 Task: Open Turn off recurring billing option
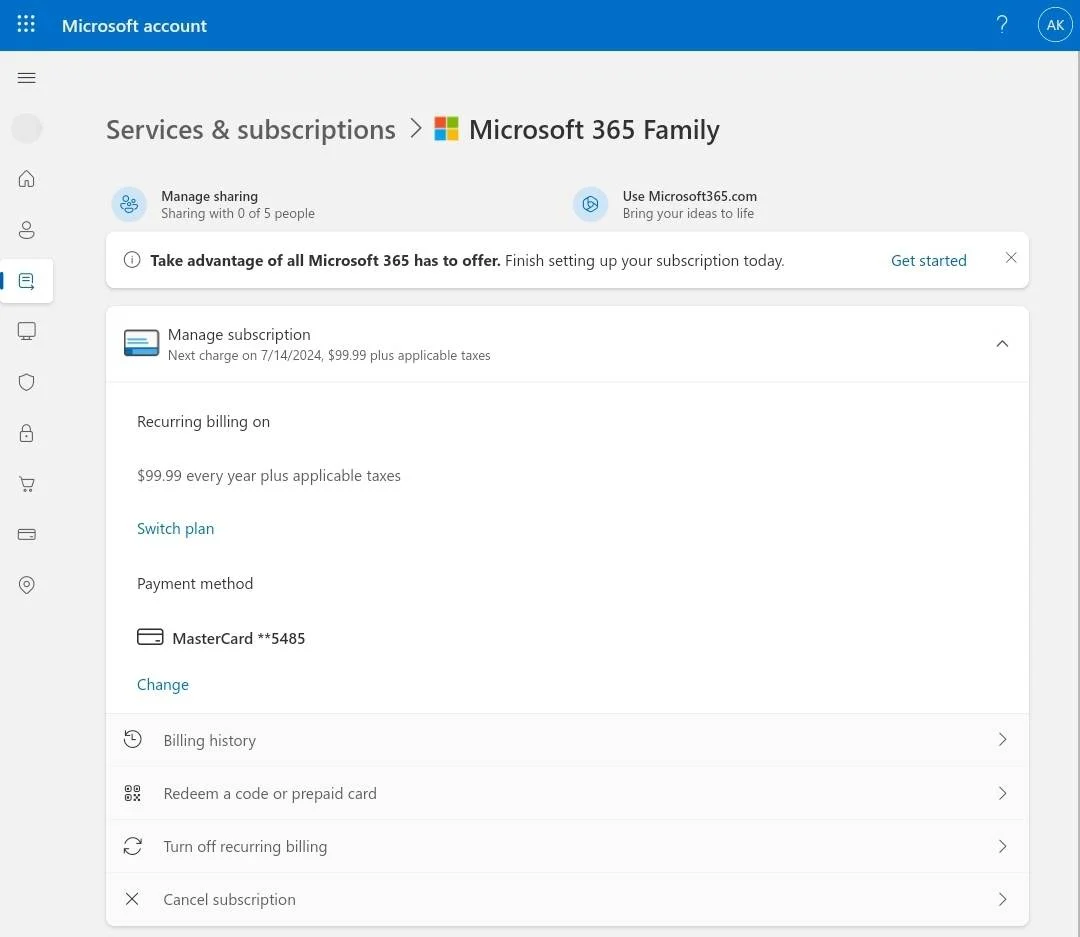567,846
